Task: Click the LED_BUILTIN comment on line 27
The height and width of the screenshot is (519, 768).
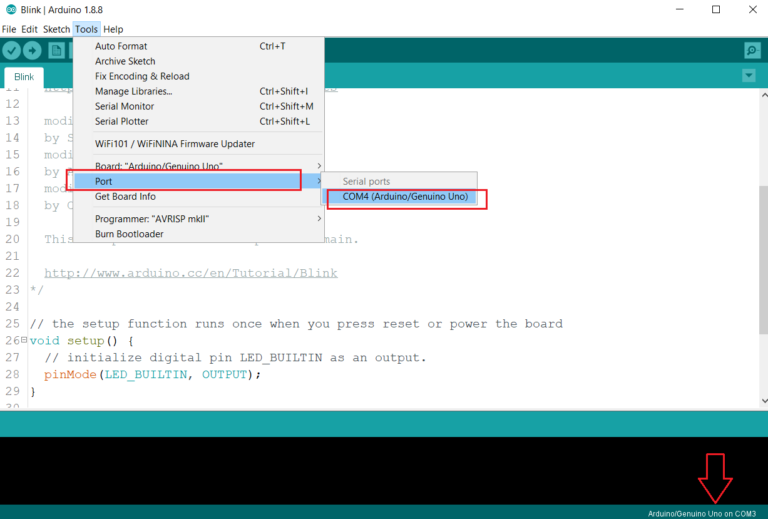Action: pyautogui.click(x=236, y=358)
